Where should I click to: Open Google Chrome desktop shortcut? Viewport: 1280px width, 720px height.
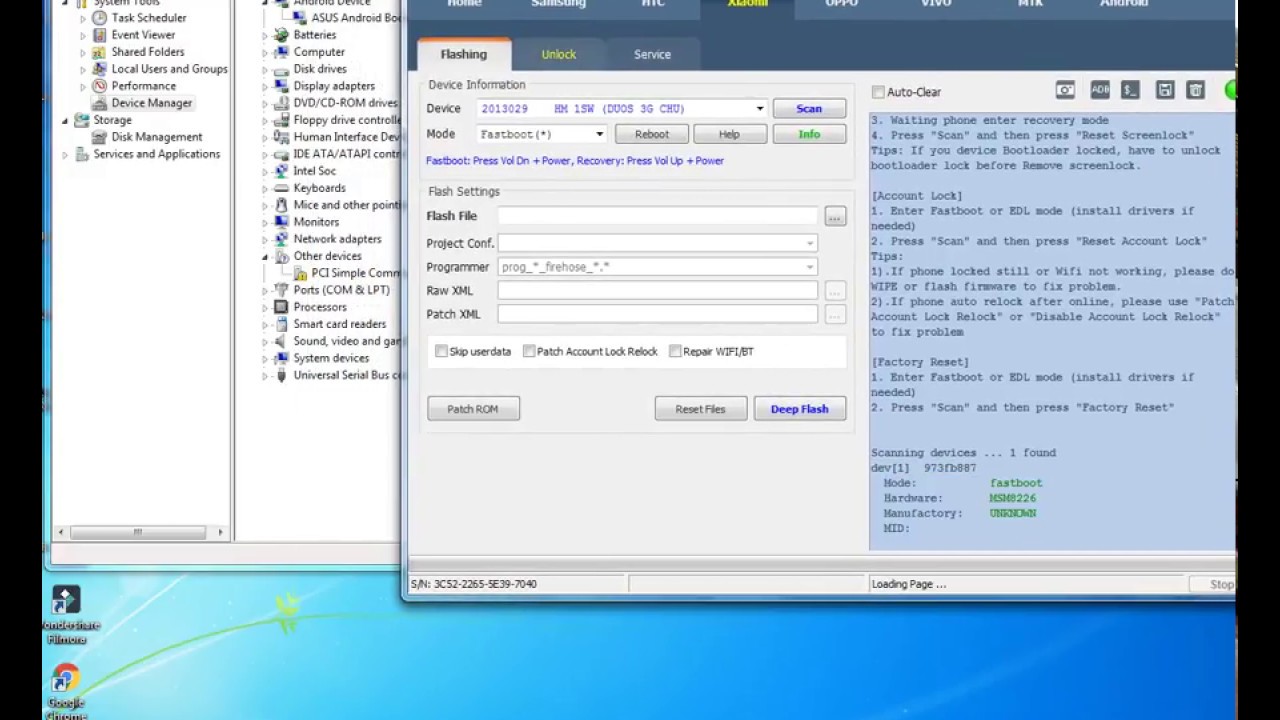tap(65, 690)
